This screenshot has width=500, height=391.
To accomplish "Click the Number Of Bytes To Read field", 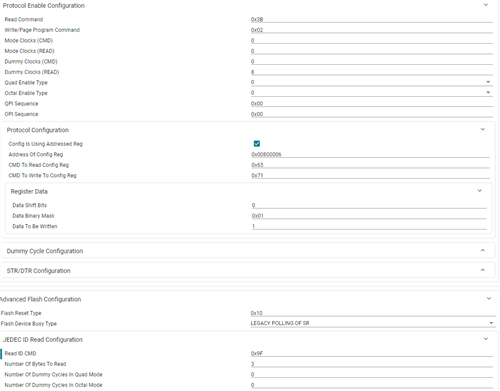I will click(371, 364).
